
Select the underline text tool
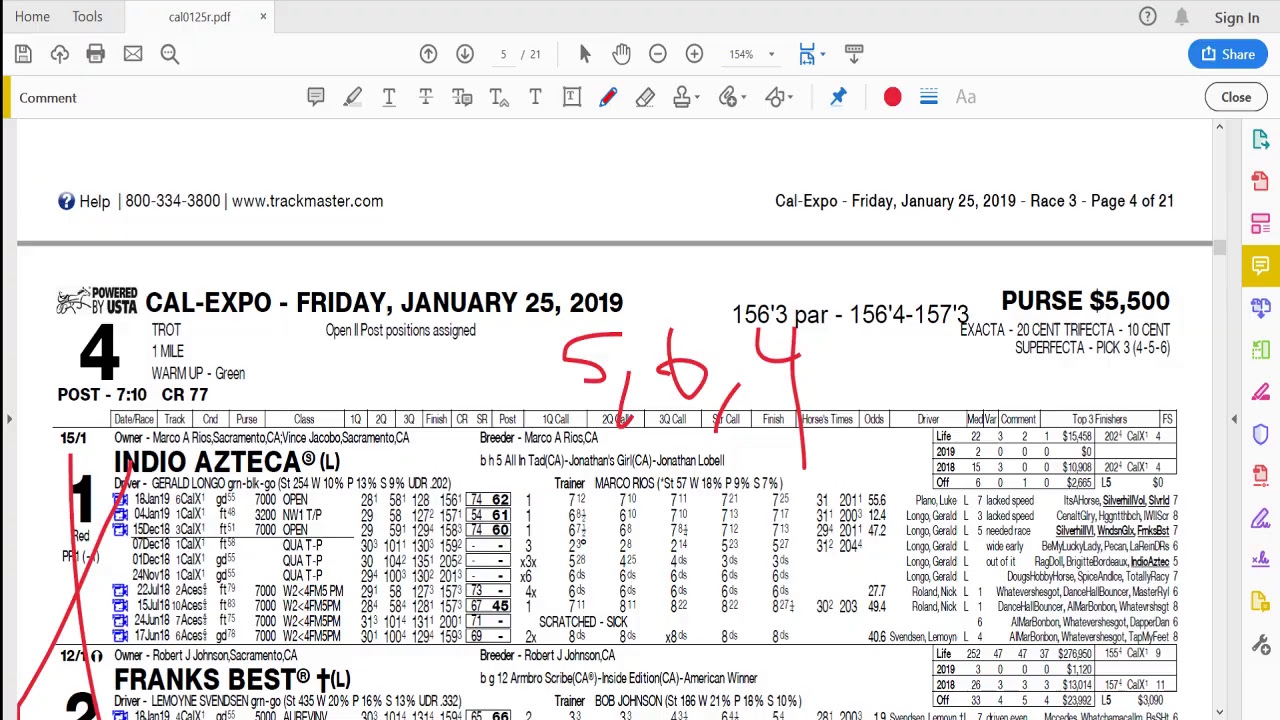389,97
